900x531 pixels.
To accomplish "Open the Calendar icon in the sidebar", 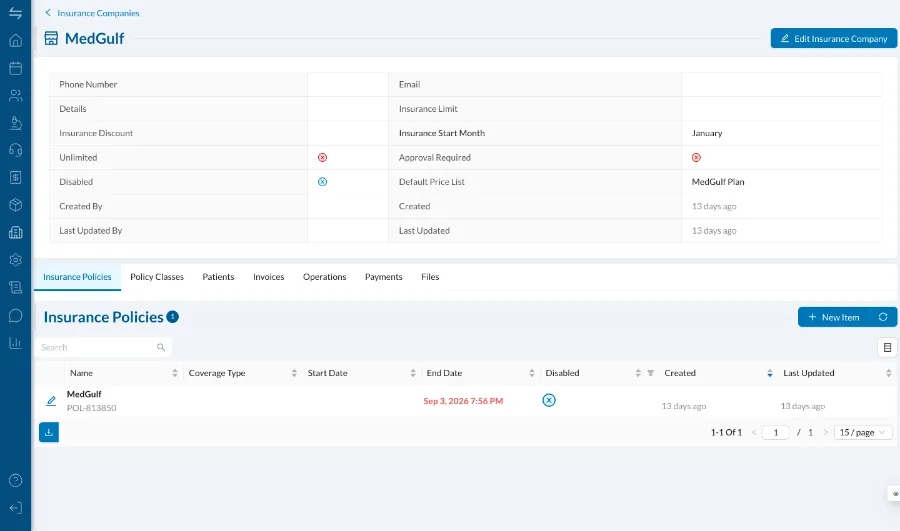I will 15,68.
